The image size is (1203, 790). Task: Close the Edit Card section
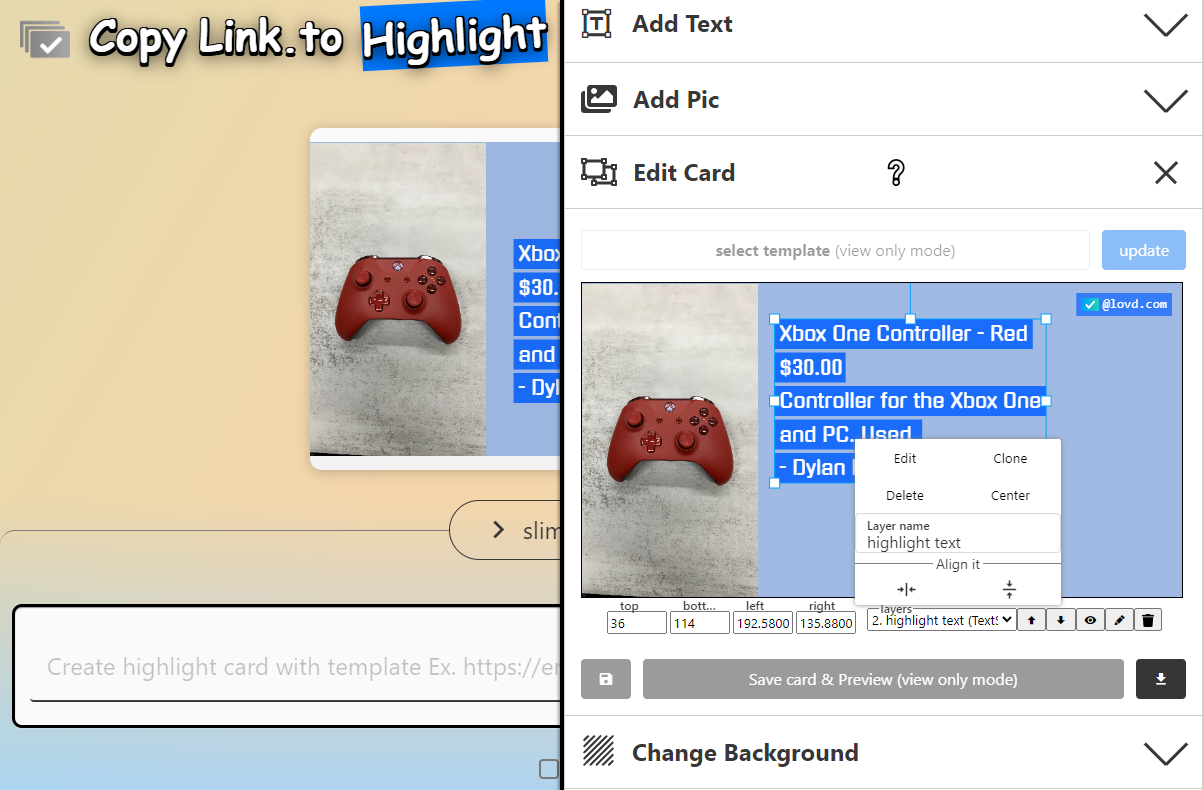(1166, 173)
